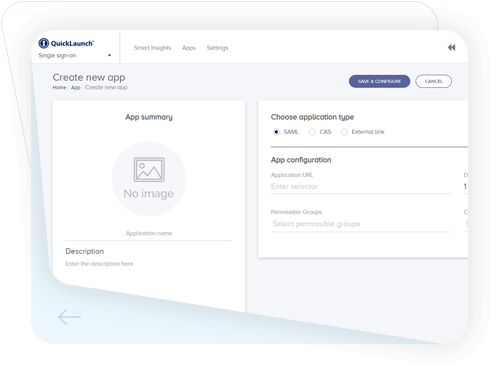The width and height of the screenshot is (497, 372).
Task: Open the Permissible Groups selector
Action: 361,224
